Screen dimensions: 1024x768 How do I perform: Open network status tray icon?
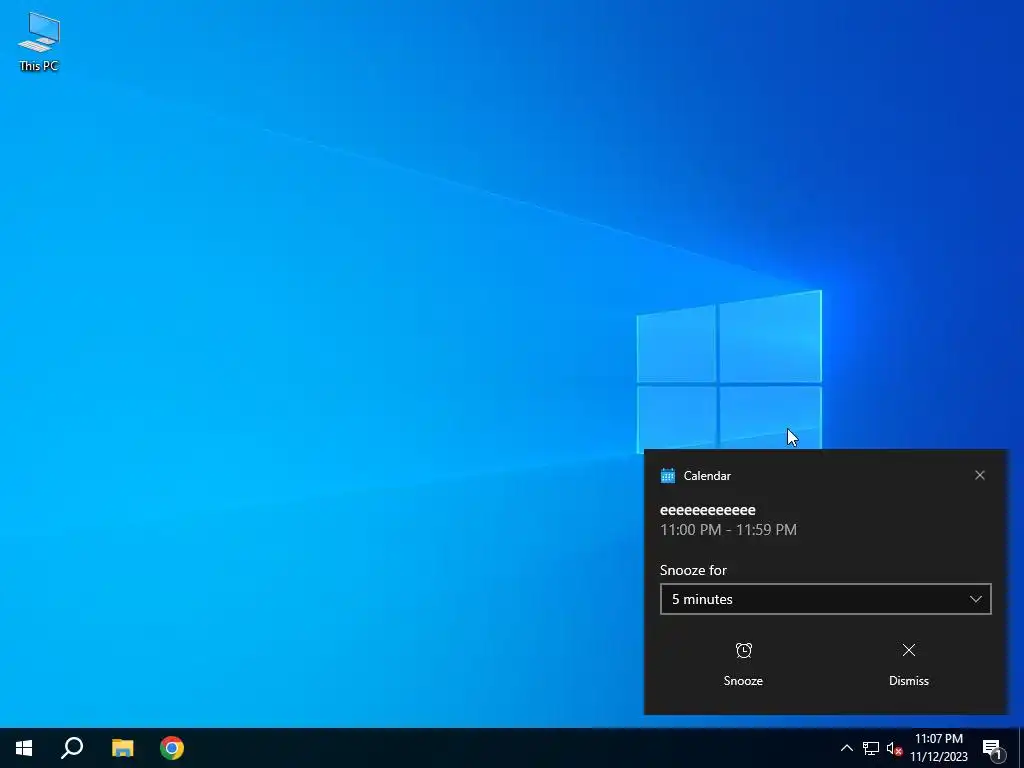point(871,748)
